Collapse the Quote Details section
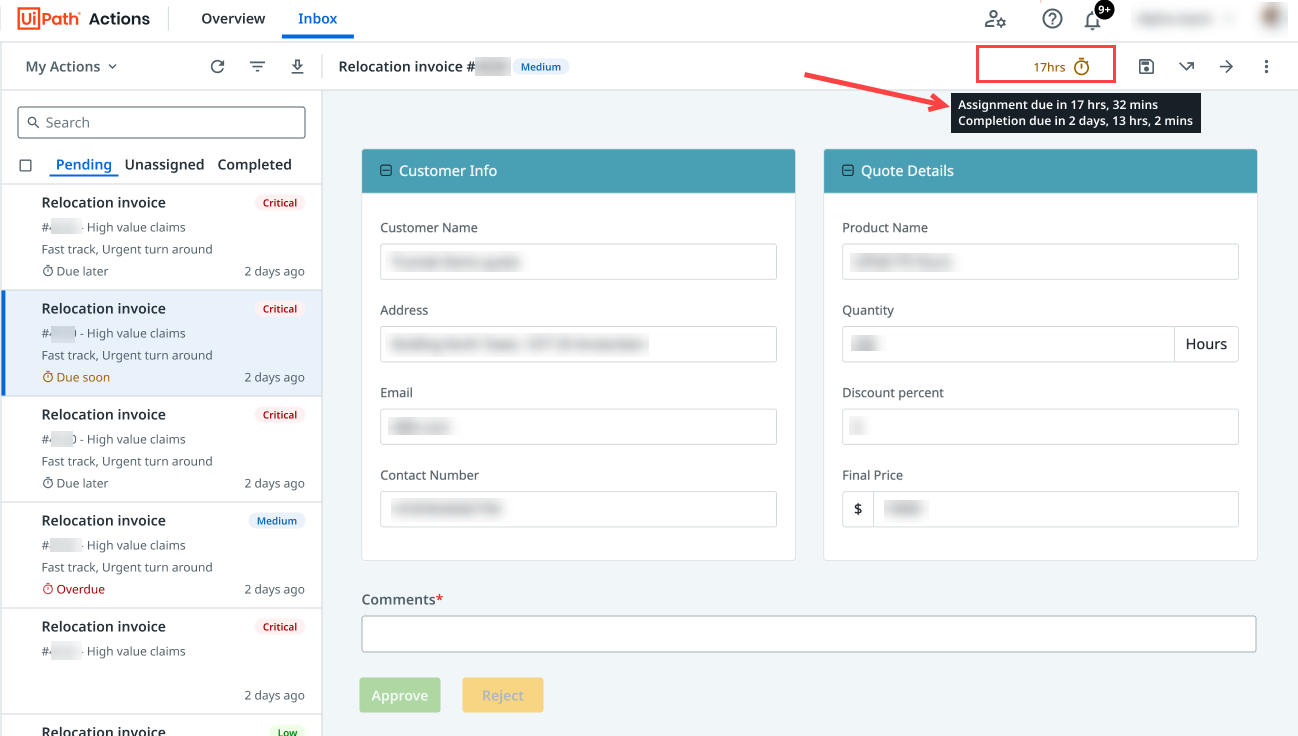The image size is (1298, 736). coord(848,171)
